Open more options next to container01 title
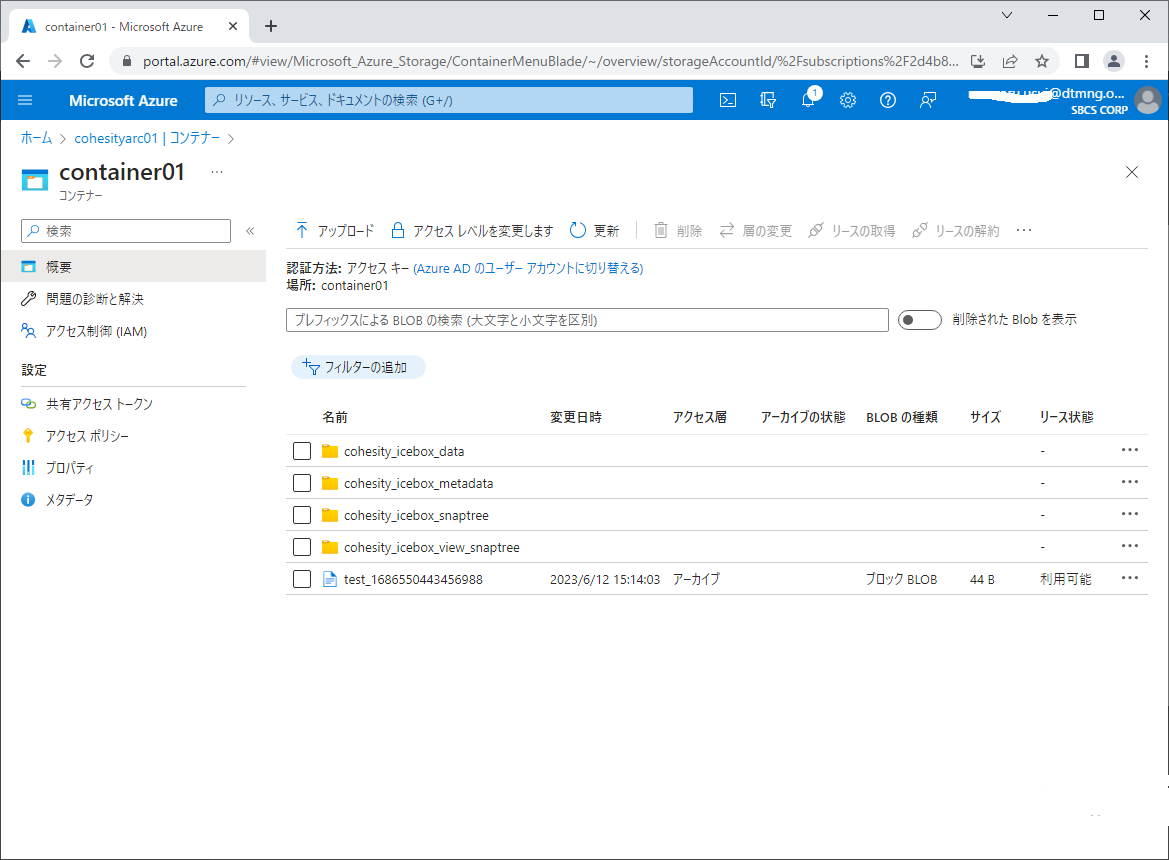This screenshot has width=1169, height=860. 217,172
